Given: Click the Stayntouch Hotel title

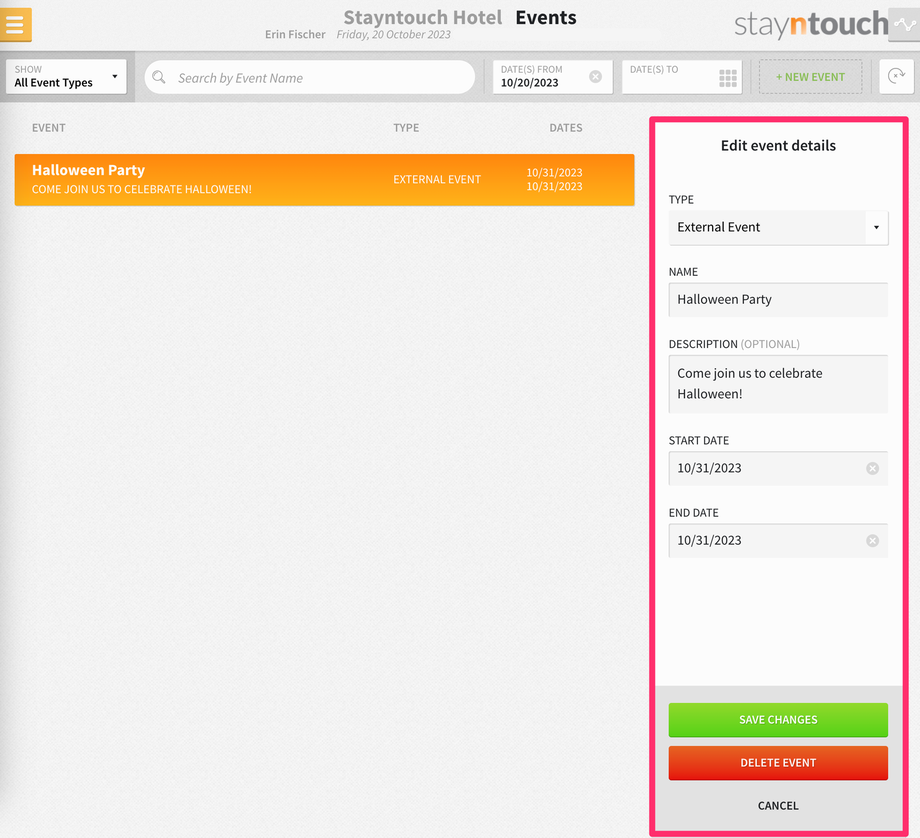Looking at the screenshot, I should point(422,18).
